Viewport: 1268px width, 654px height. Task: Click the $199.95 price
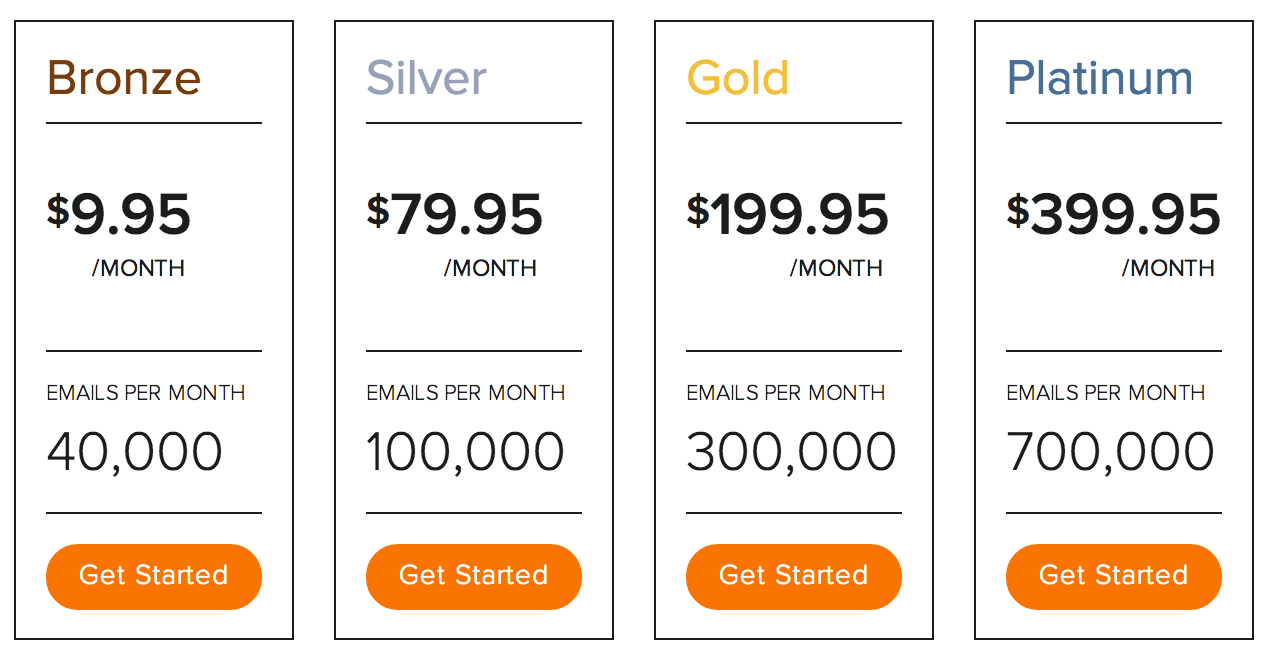click(x=788, y=215)
